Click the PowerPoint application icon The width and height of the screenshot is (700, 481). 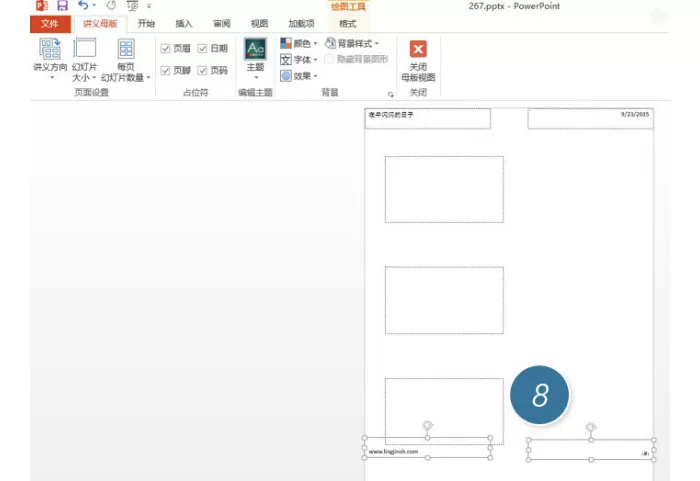[42, 5]
